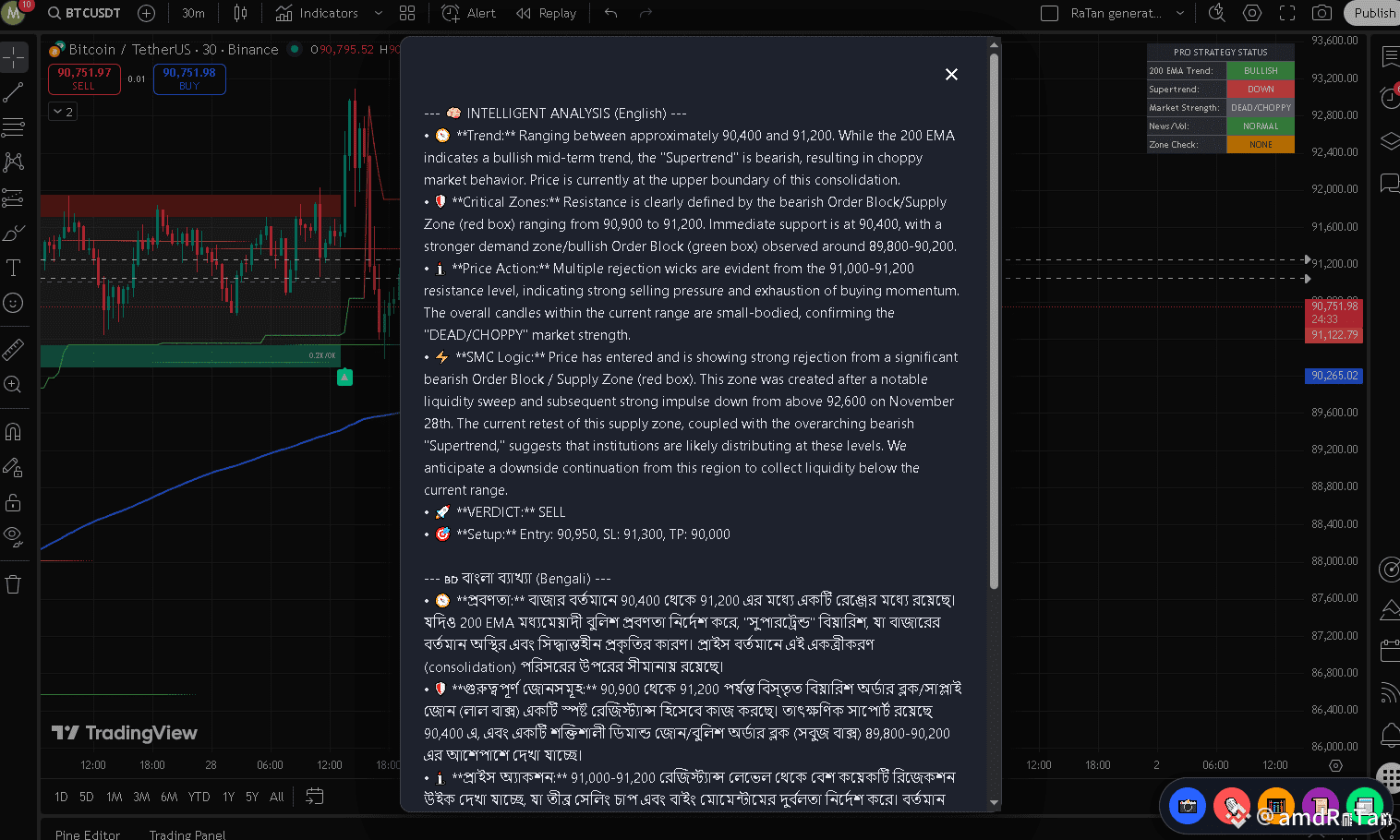Redo the last chart action
This screenshot has width=1400, height=840.
[x=646, y=13]
